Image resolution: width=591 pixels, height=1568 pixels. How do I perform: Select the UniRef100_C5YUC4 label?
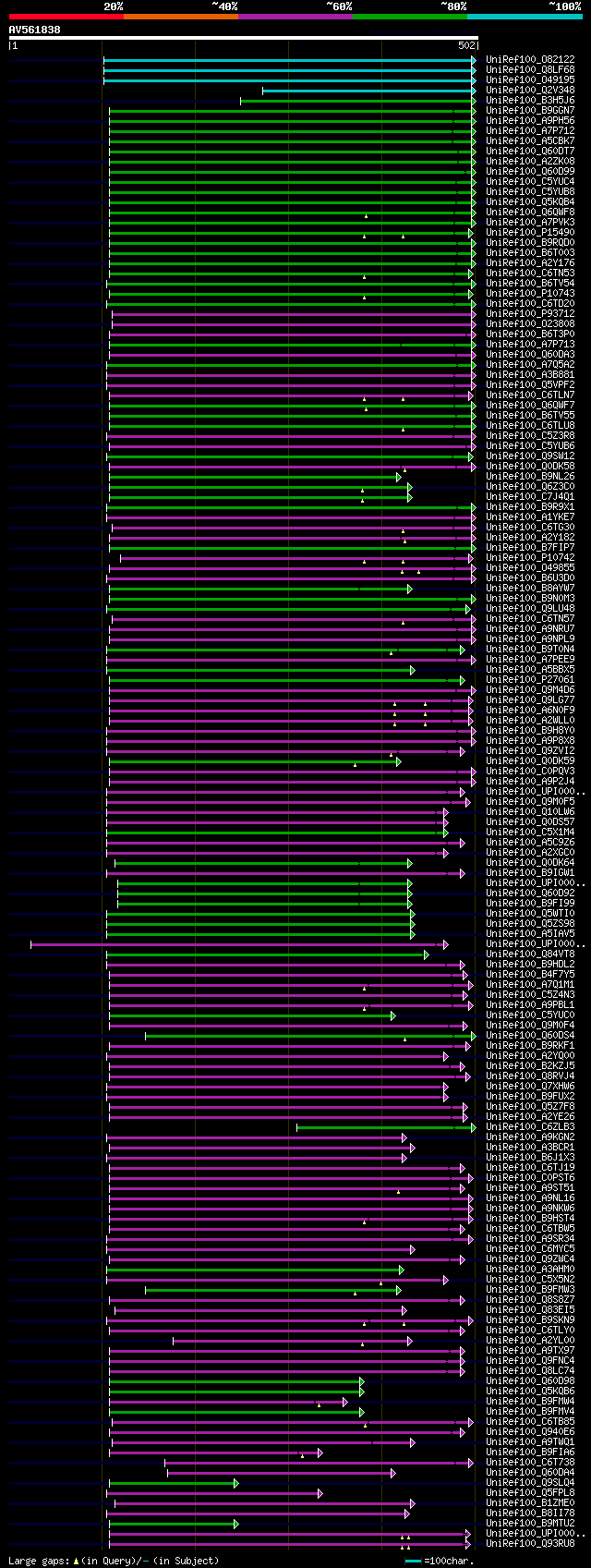530,182
